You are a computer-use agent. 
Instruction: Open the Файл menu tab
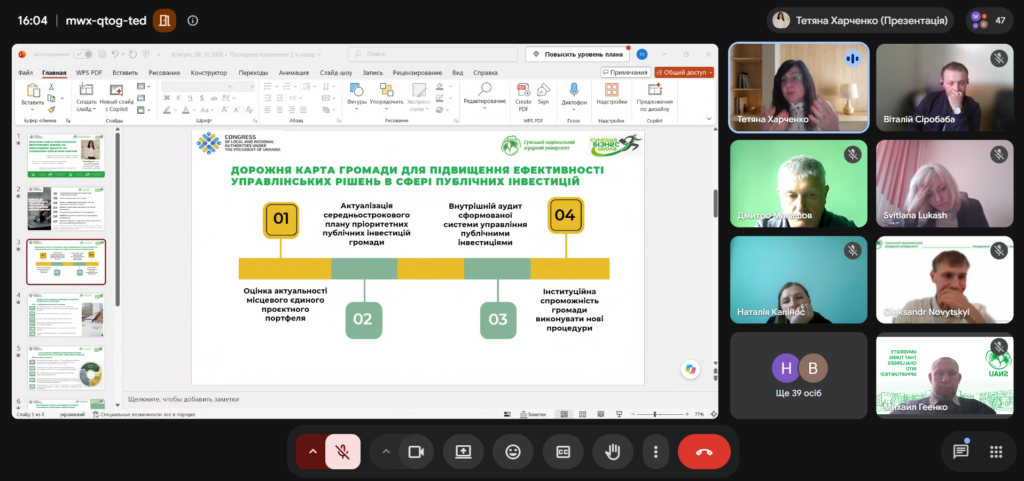tap(25, 72)
